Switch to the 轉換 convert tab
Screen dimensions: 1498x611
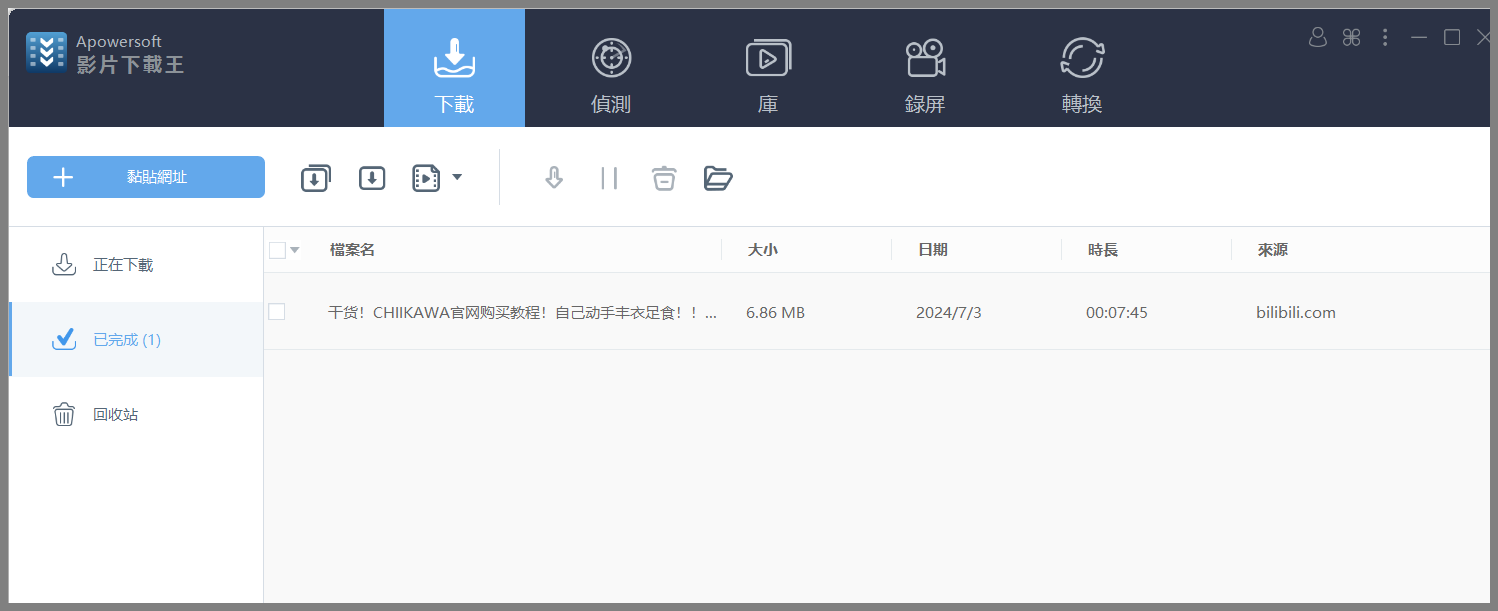coord(1081,68)
